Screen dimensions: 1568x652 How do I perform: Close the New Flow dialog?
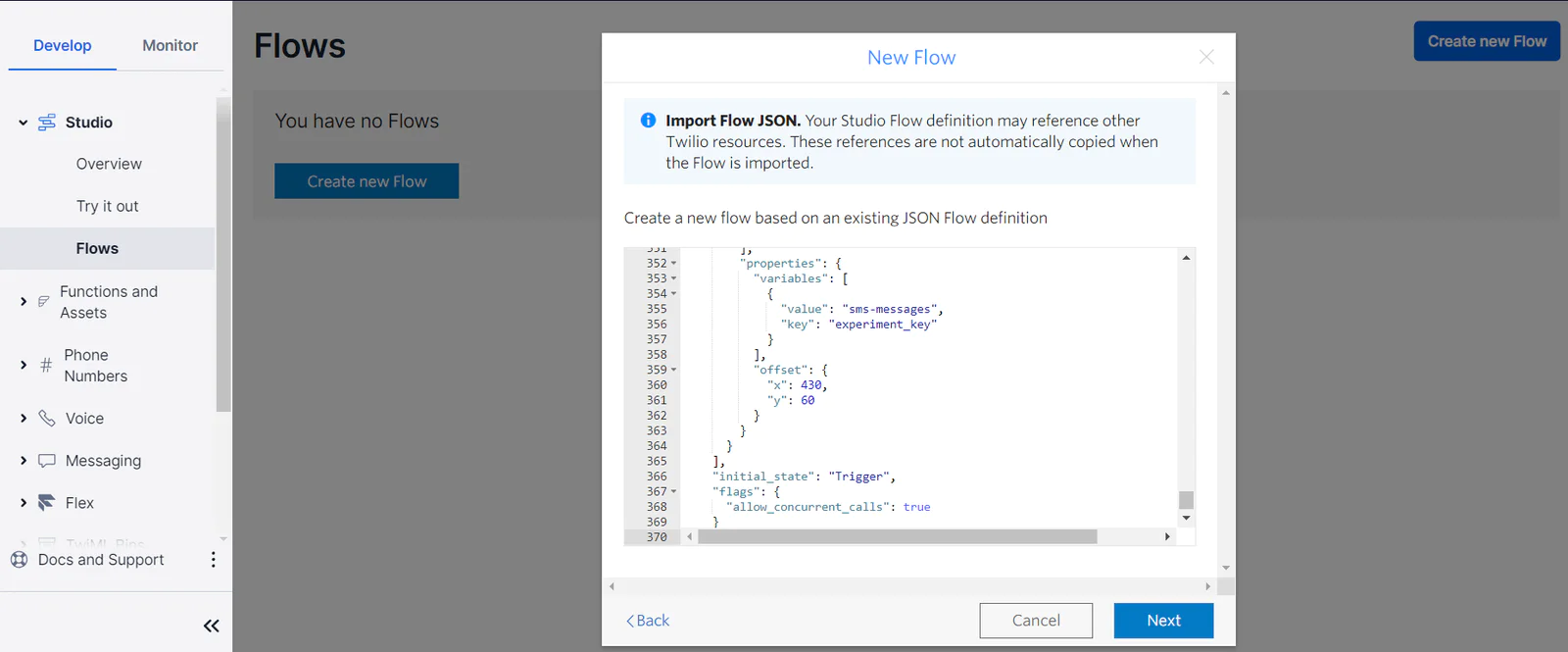click(x=1206, y=58)
